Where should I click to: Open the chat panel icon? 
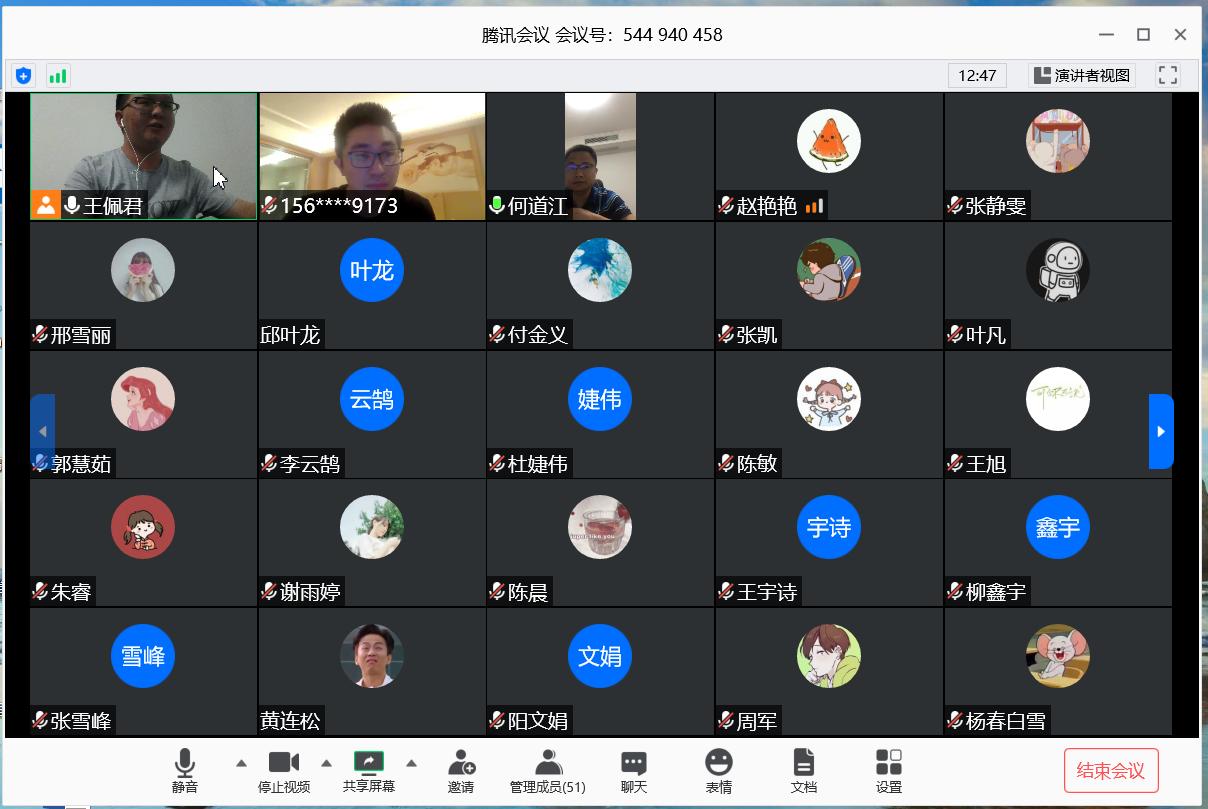(634, 763)
